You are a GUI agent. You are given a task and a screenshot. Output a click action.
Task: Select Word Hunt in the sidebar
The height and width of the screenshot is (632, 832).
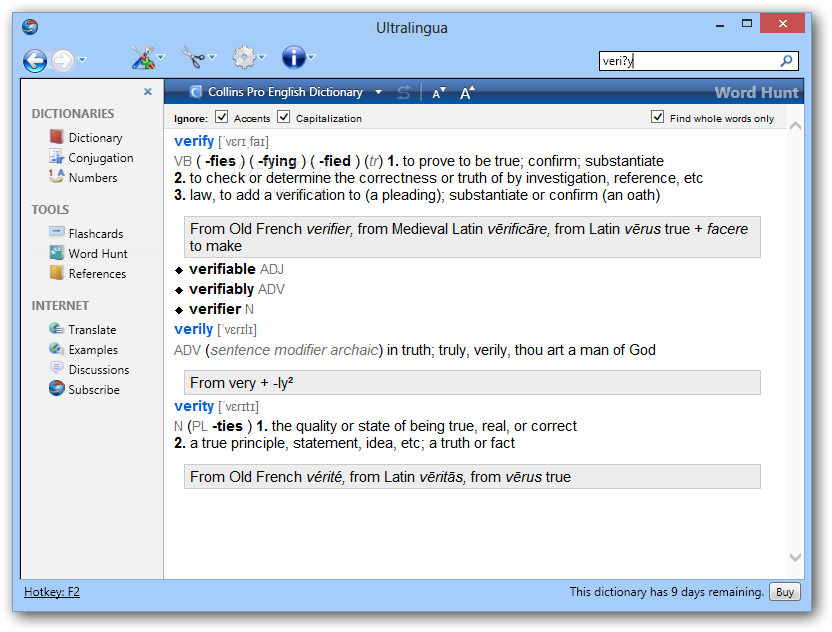tap(98, 254)
